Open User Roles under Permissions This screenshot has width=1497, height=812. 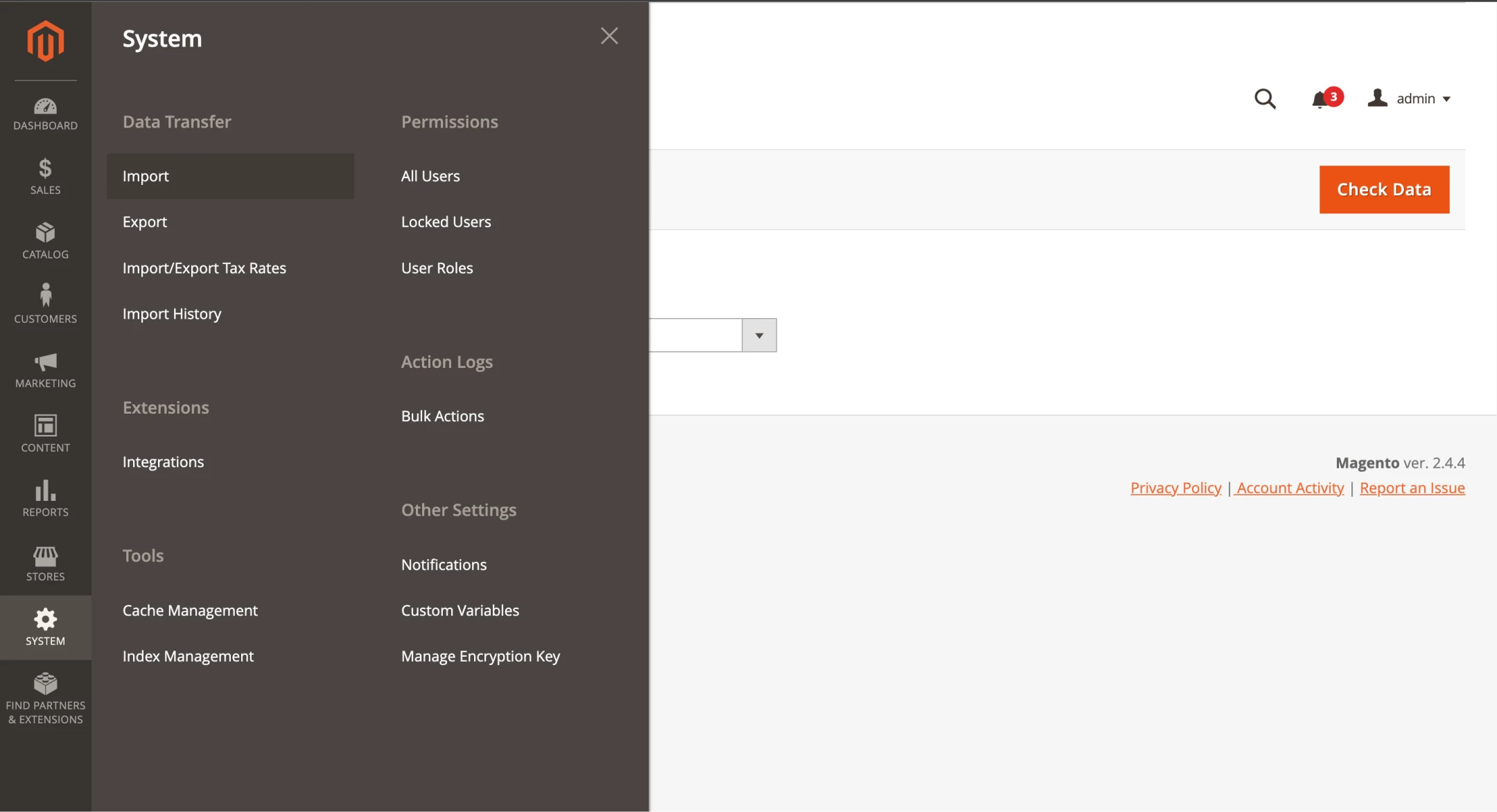coord(437,268)
